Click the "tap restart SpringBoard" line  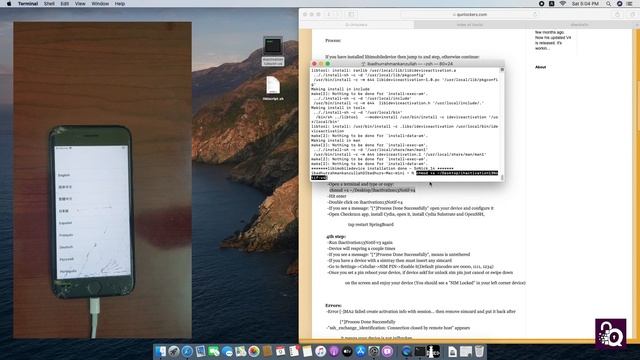click(x=371, y=224)
